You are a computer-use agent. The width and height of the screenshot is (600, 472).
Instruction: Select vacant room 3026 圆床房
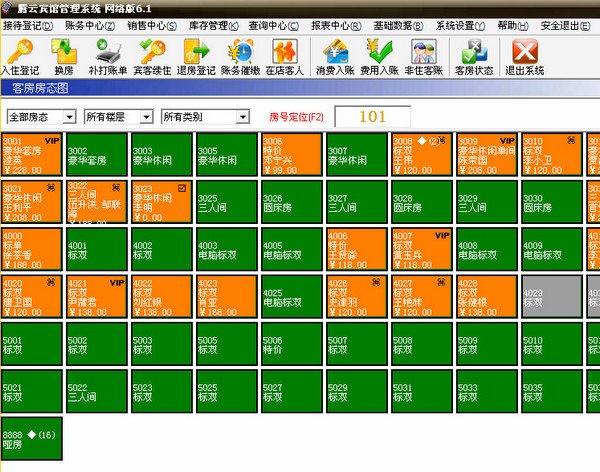click(x=292, y=202)
